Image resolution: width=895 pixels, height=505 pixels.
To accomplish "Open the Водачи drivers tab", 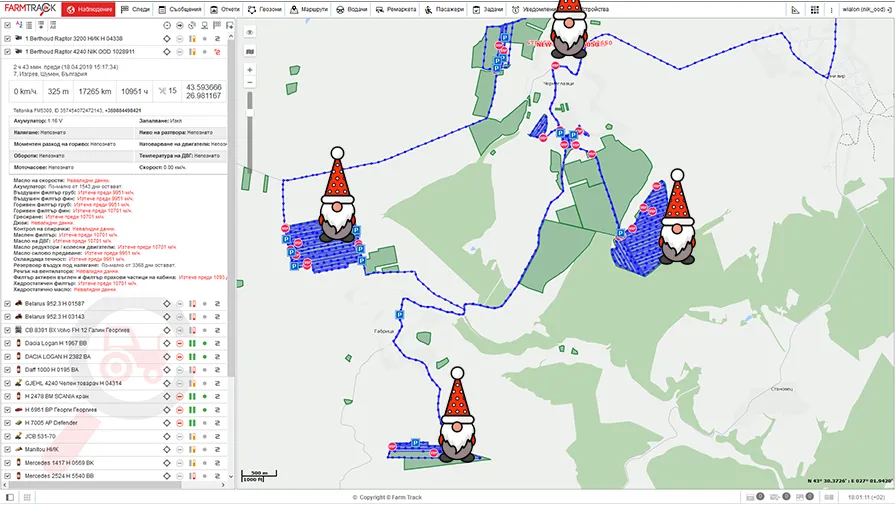I will [x=352, y=9].
